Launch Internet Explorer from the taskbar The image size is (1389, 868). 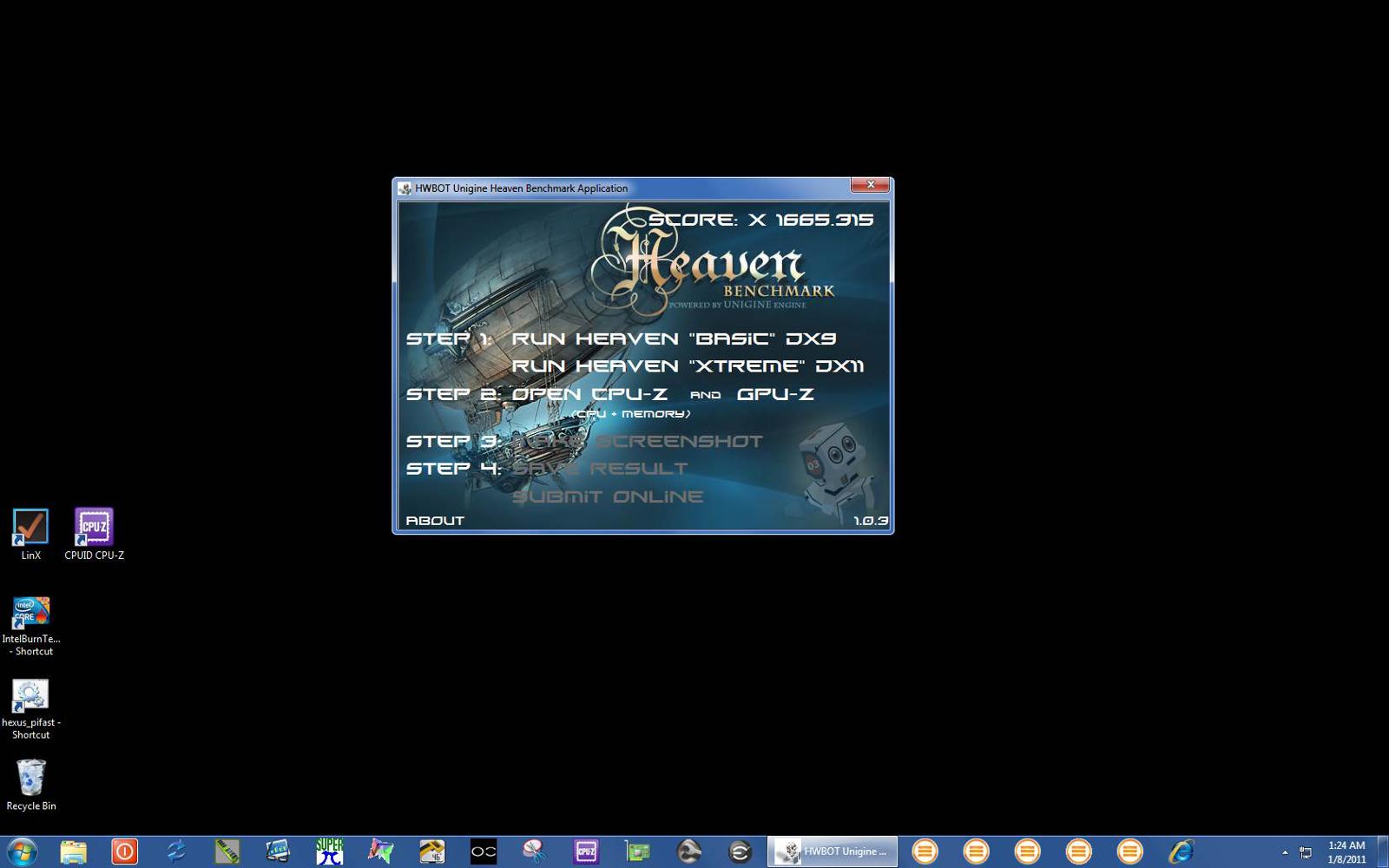pos(1181,852)
